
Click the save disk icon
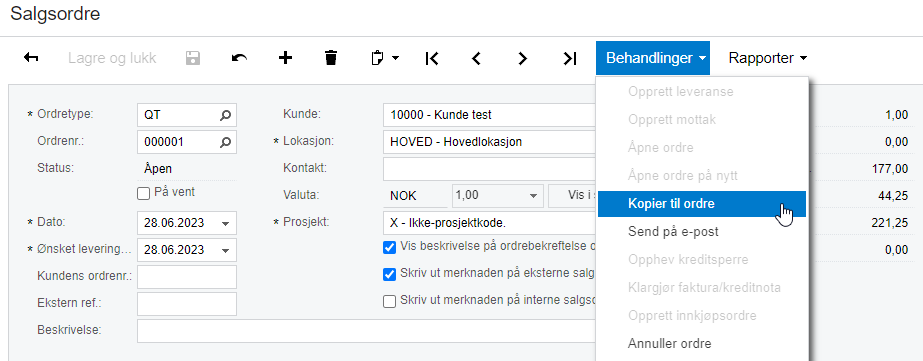coord(193,58)
